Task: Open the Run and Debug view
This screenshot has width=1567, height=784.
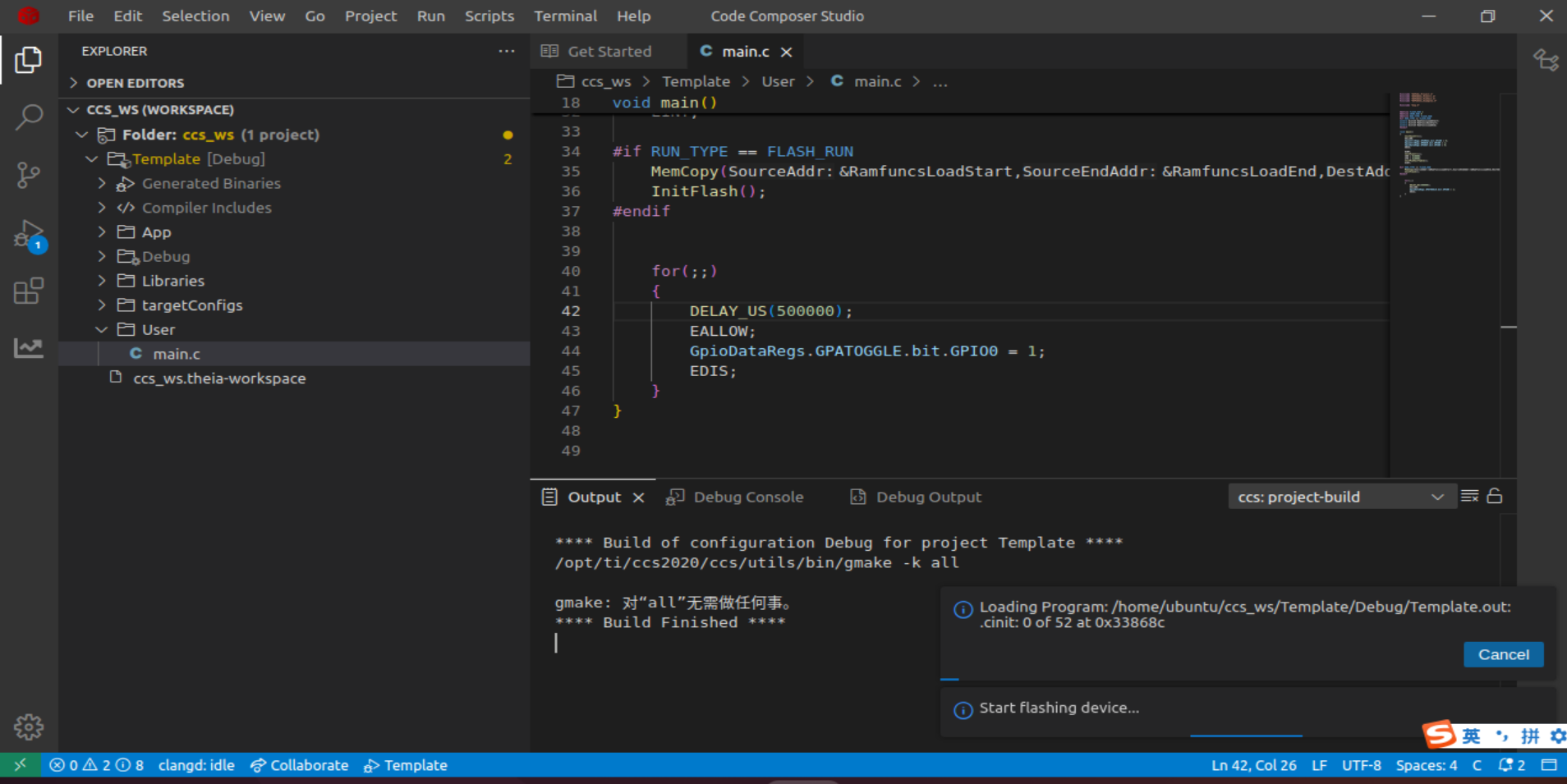Action: (29, 234)
